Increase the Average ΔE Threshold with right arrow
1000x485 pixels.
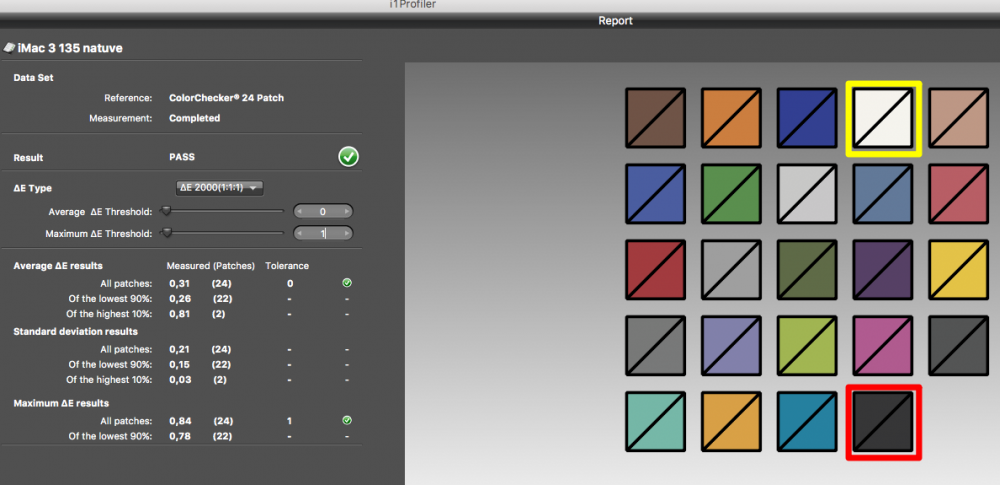pos(346,211)
